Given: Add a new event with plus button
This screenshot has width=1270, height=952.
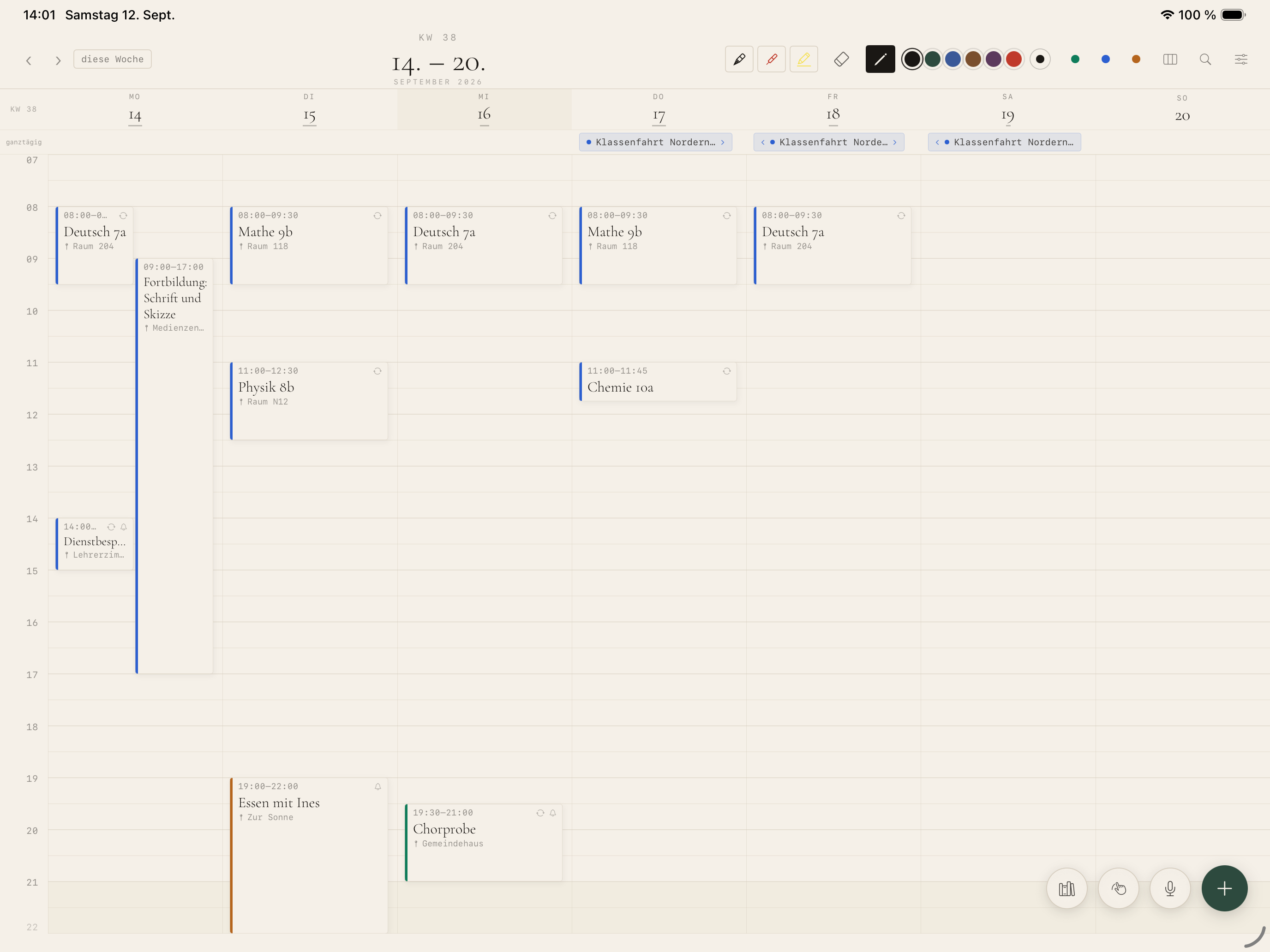Looking at the screenshot, I should 1224,888.
